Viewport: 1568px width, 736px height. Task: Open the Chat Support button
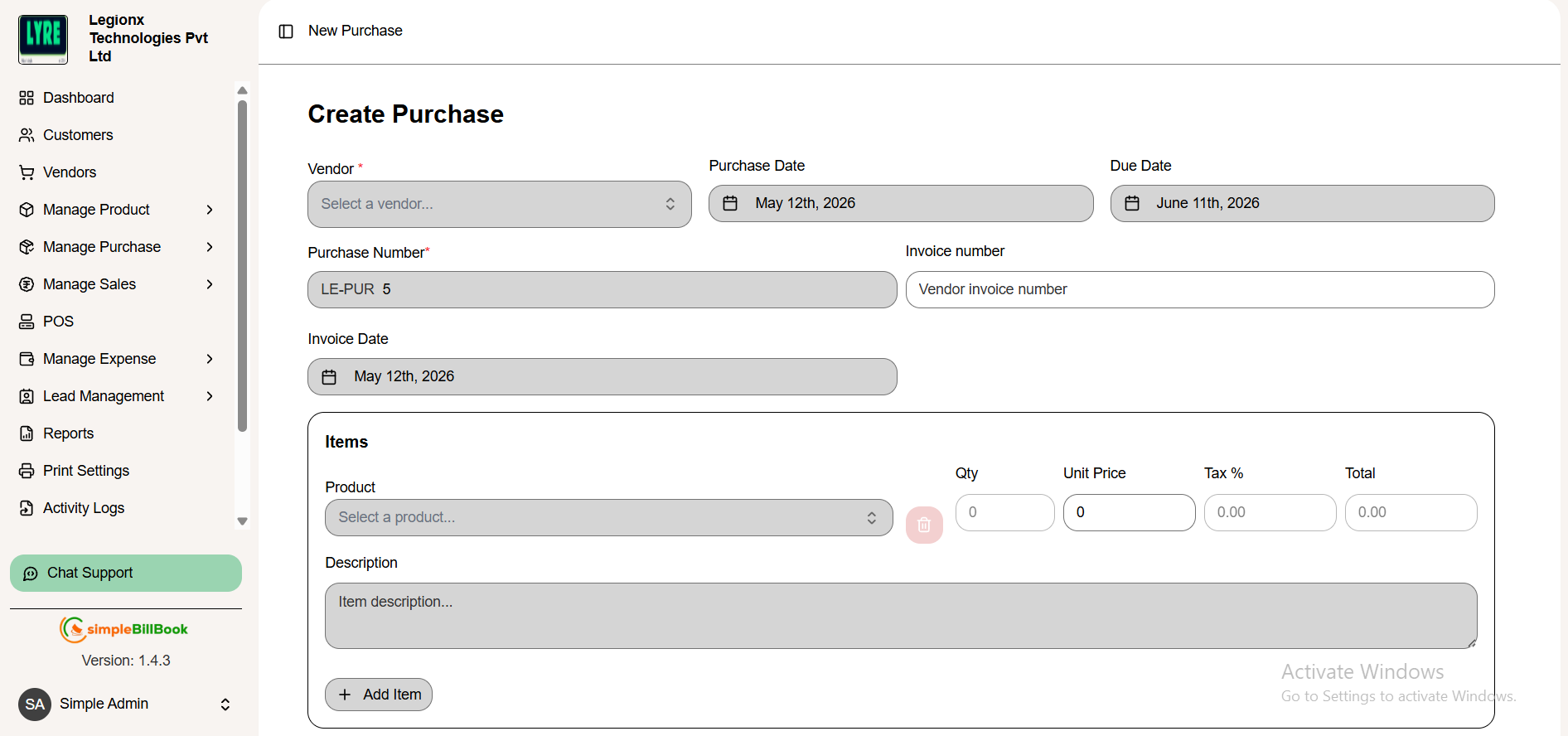(126, 574)
